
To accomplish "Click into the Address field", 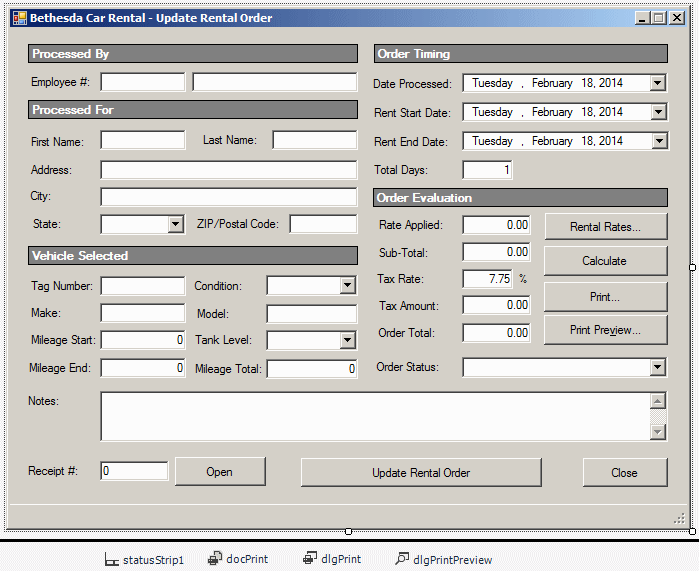I will (x=229, y=170).
